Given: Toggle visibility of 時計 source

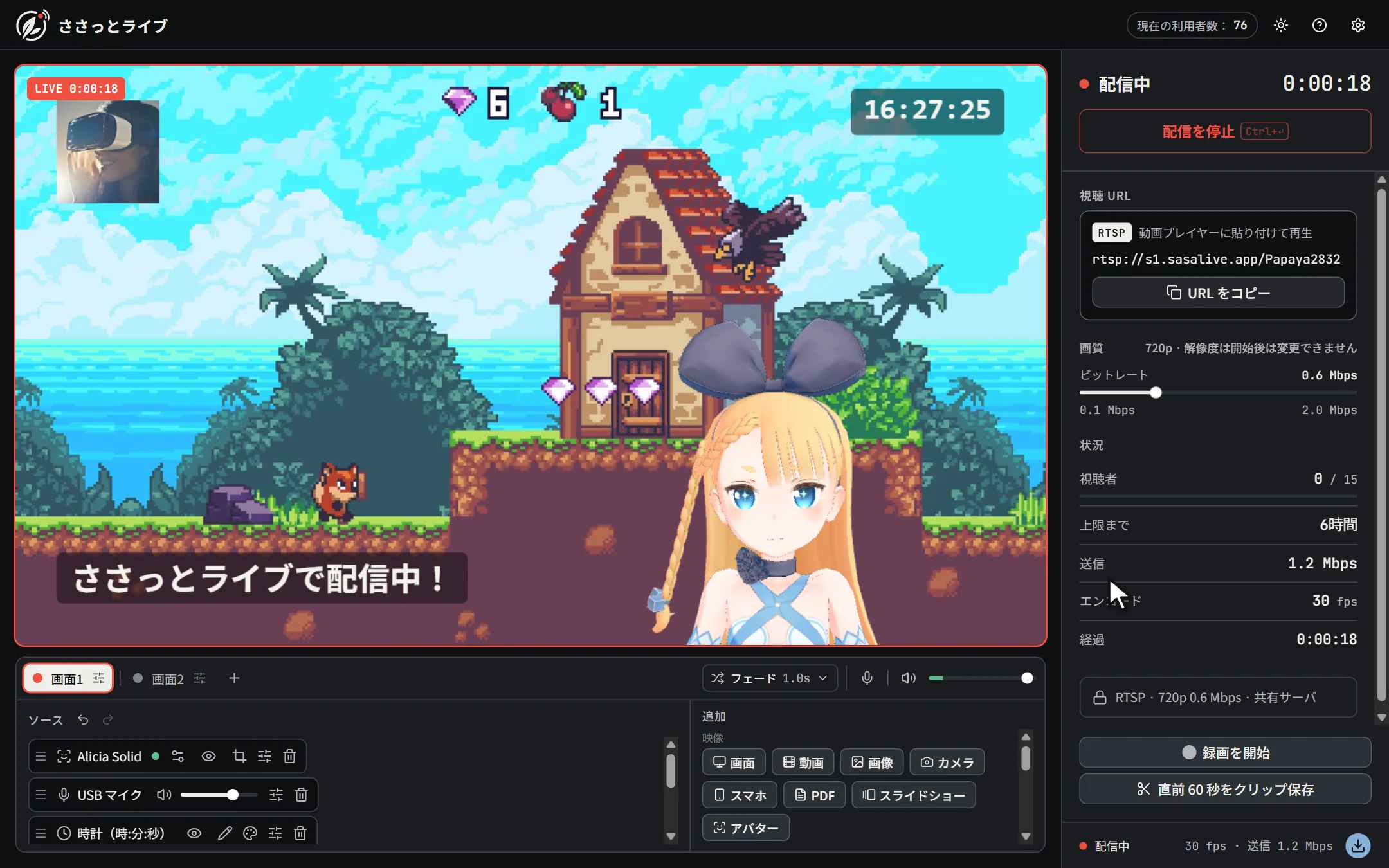Looking at the screenshot, I should [x=194, y=833].
